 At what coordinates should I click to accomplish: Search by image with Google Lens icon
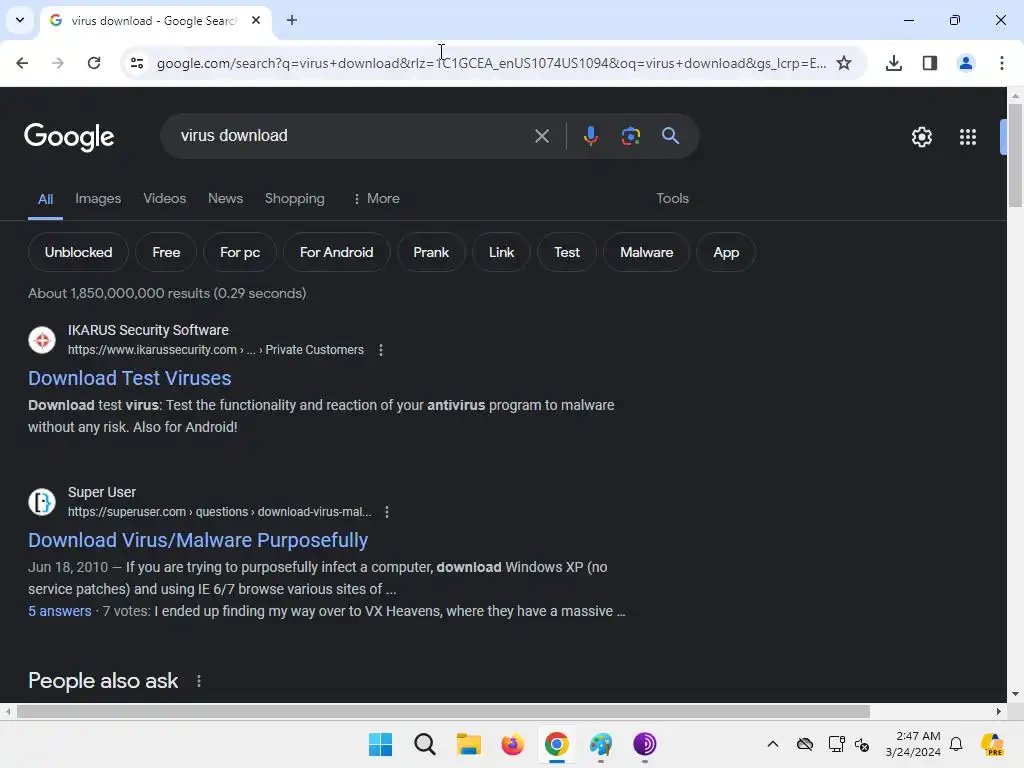pos(630,136)
